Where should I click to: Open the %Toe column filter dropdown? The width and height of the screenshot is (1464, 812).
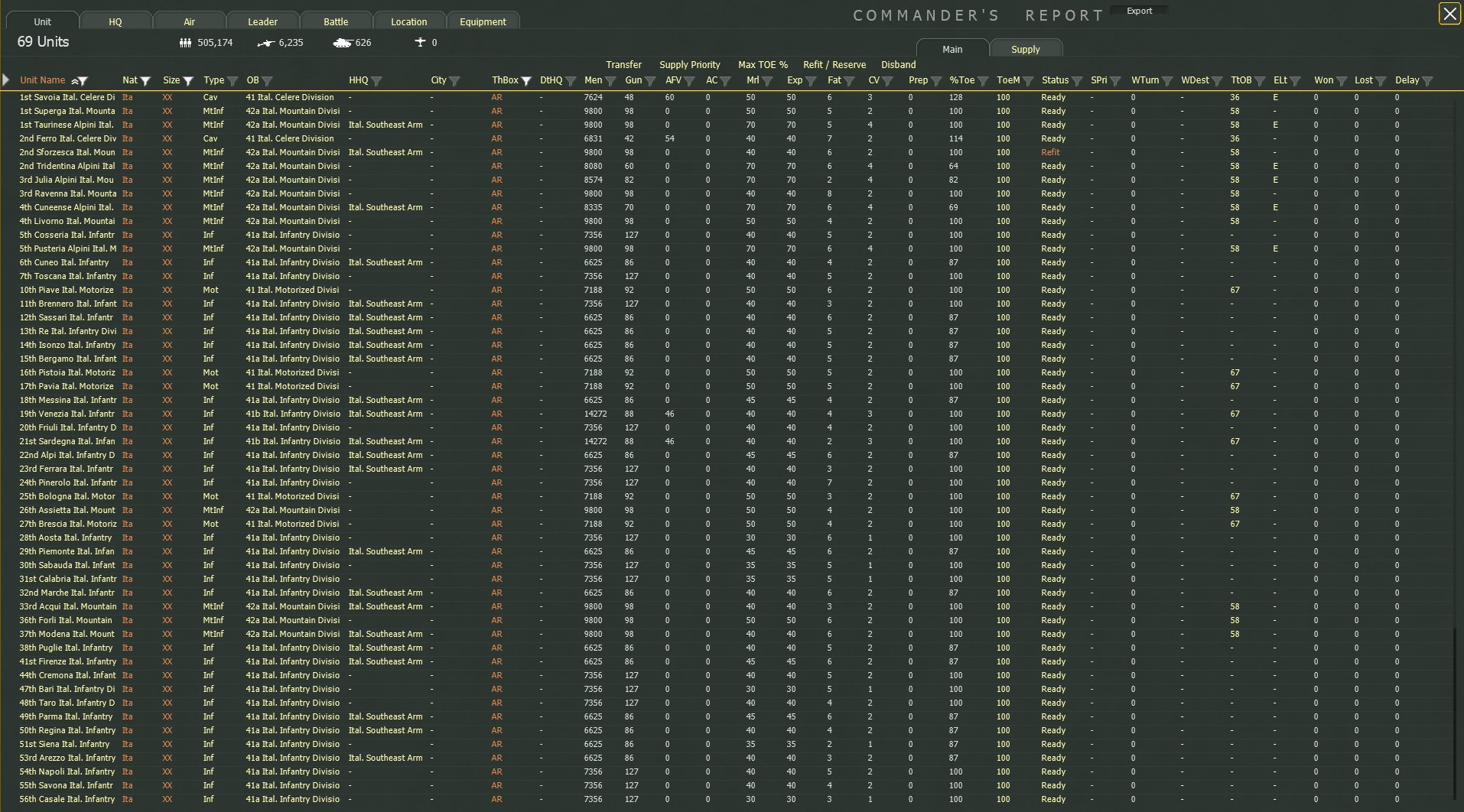tap(983, 81)
